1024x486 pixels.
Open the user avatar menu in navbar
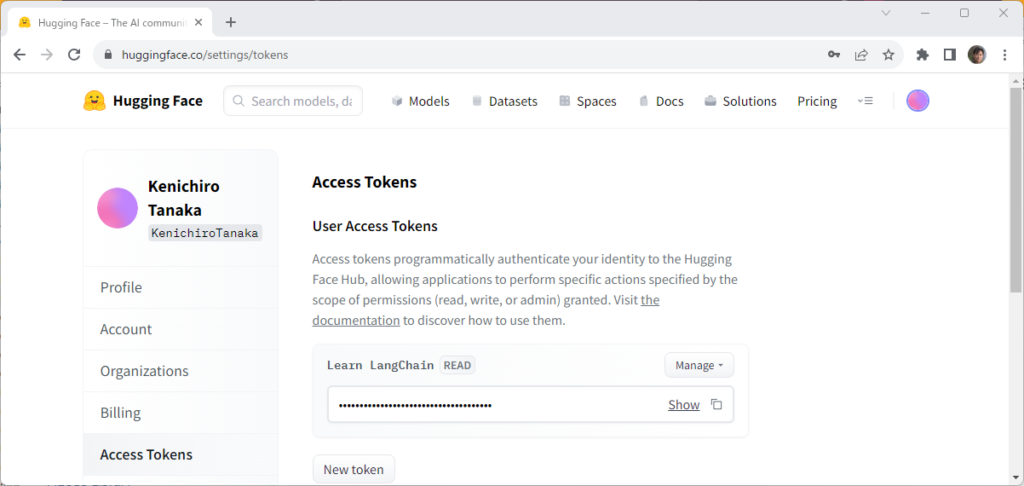(917, 101)
